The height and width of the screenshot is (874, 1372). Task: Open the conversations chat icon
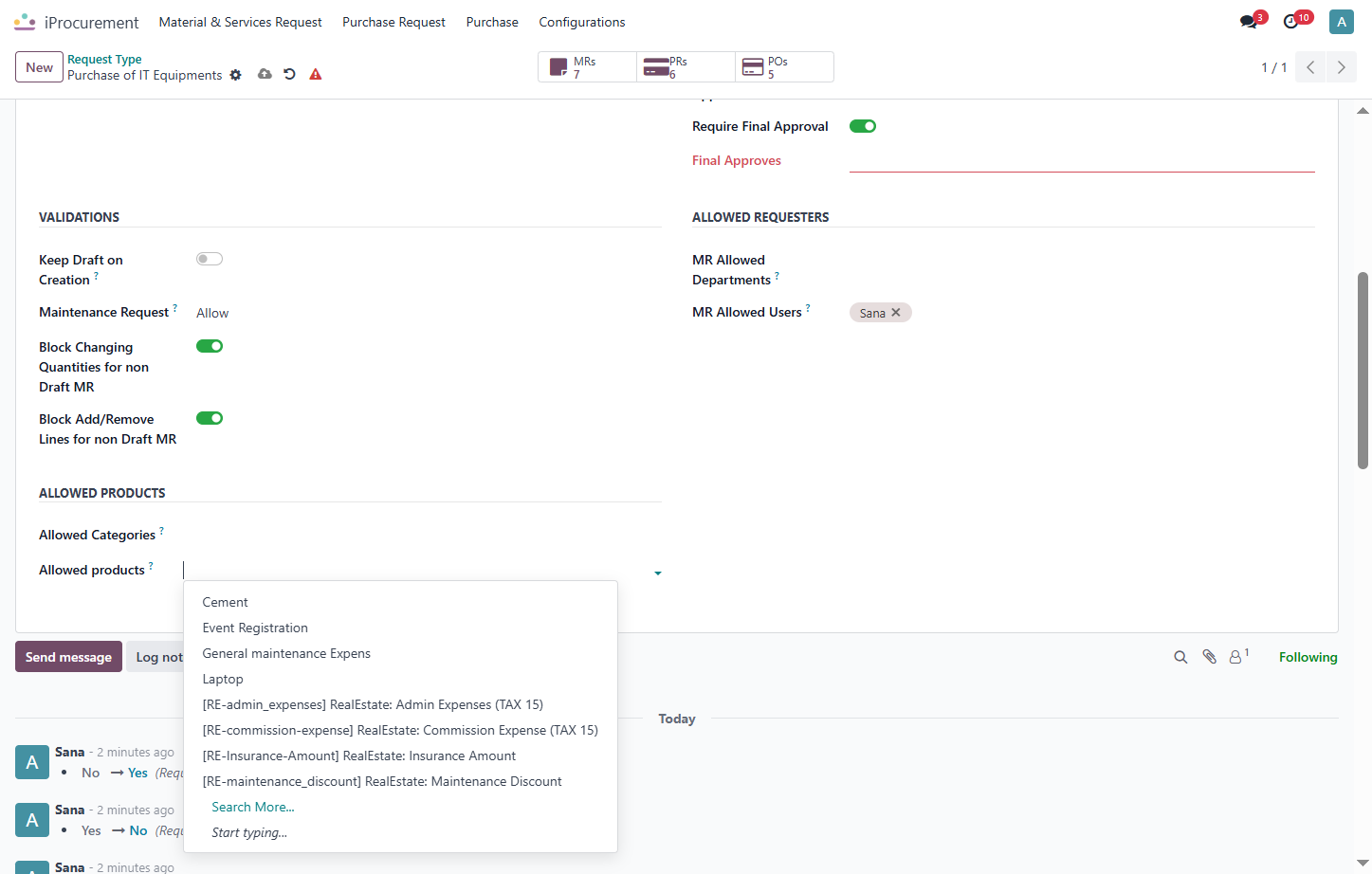pyautogui.click(x=1250, y=22)
